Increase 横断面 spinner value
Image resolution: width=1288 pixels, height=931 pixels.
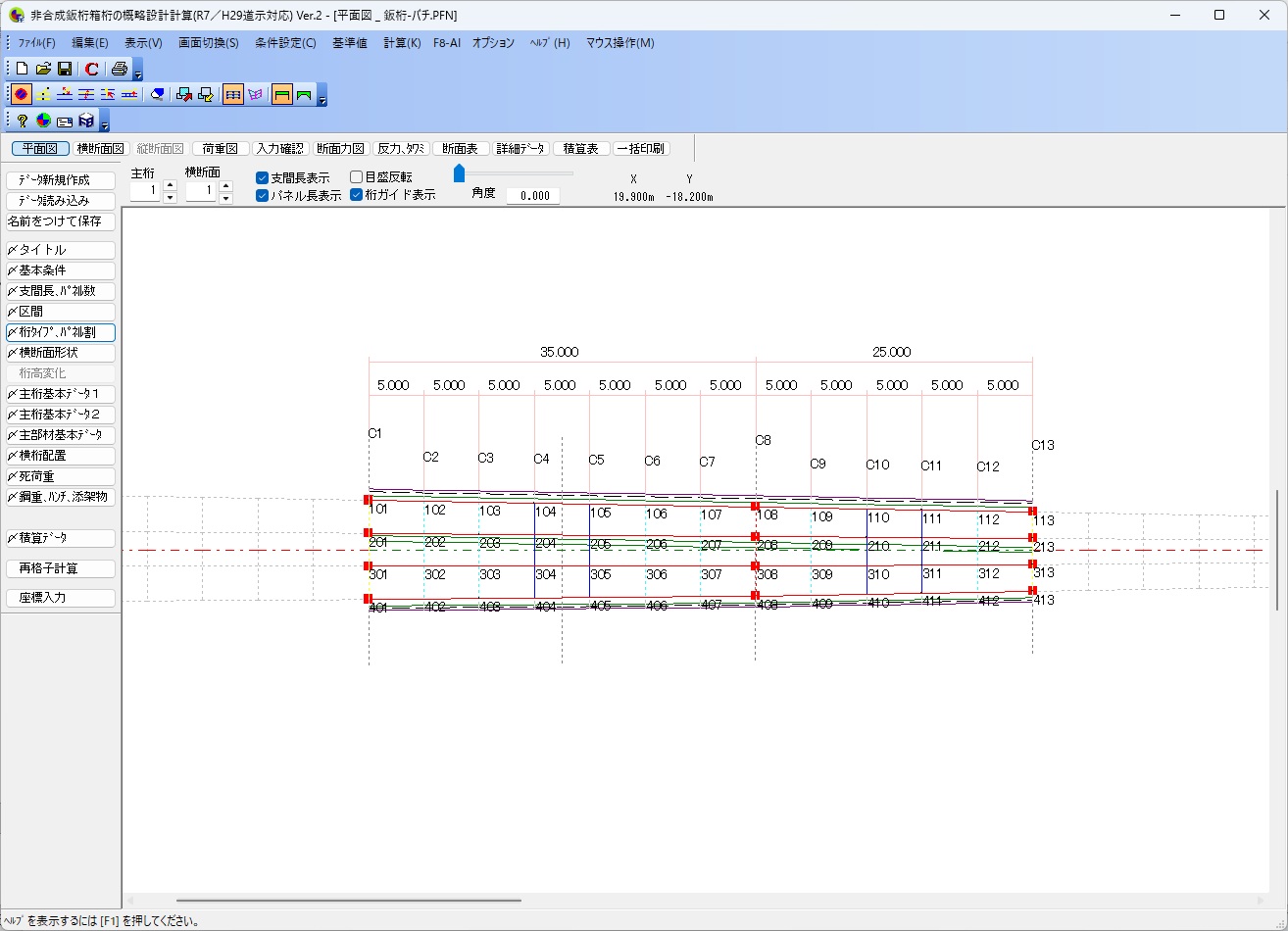point(225,185)
